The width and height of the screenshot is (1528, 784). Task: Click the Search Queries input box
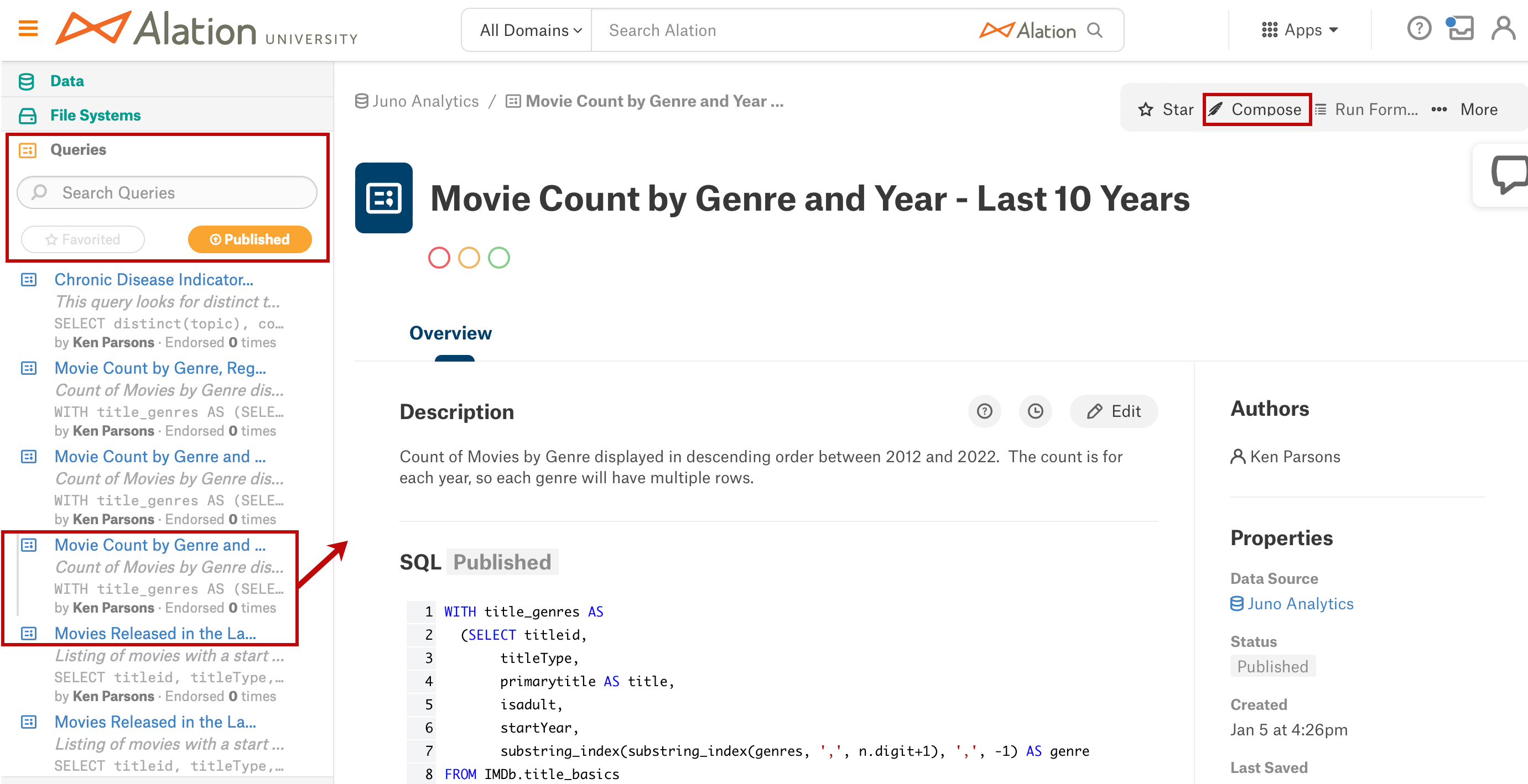point(167,192)
